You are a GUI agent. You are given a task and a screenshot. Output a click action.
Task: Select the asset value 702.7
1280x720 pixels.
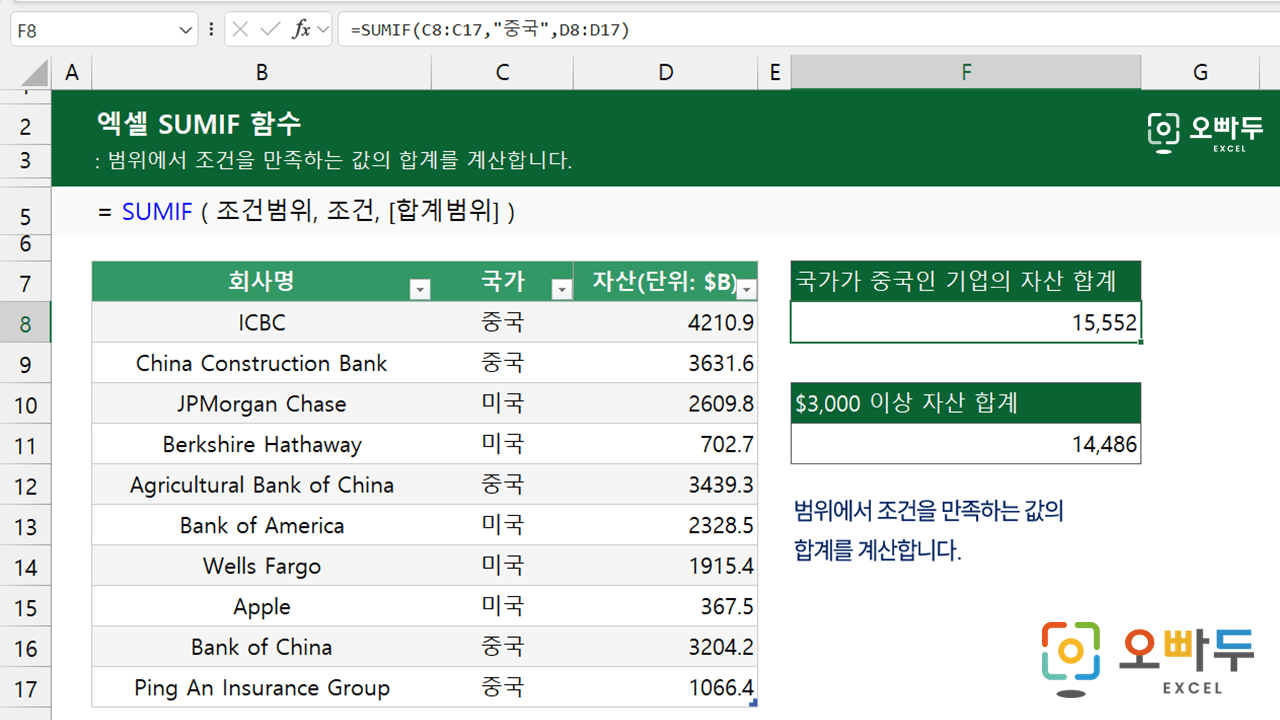click(666, 444)
